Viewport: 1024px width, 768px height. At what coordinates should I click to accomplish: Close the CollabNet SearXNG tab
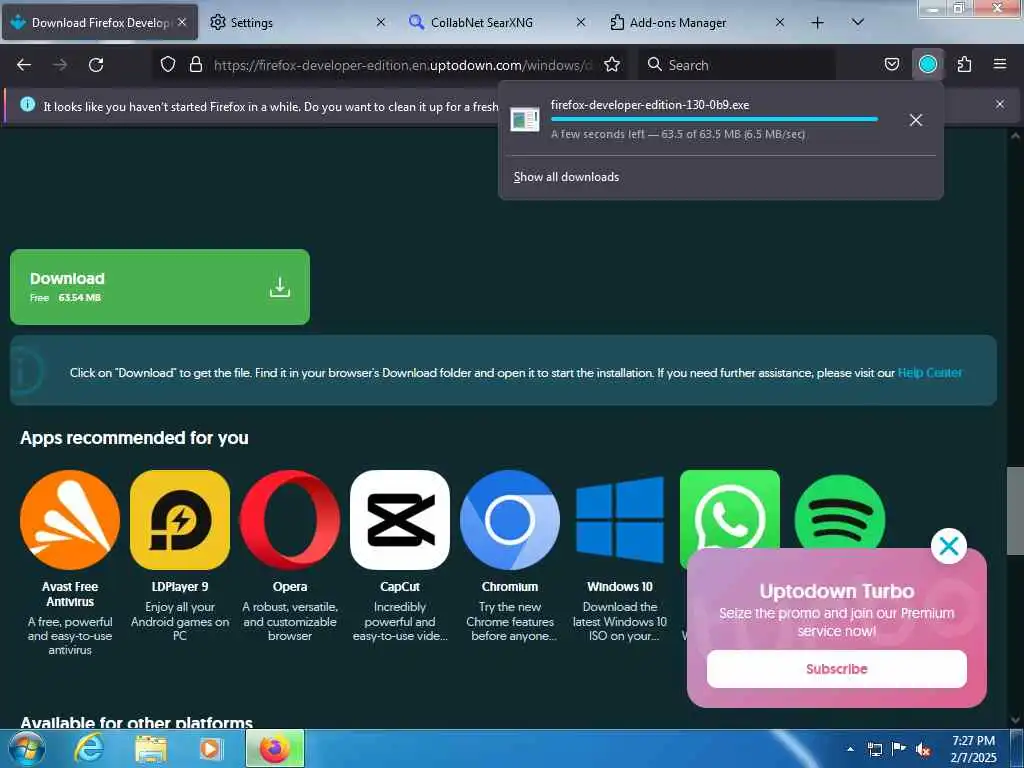[581, 23]
